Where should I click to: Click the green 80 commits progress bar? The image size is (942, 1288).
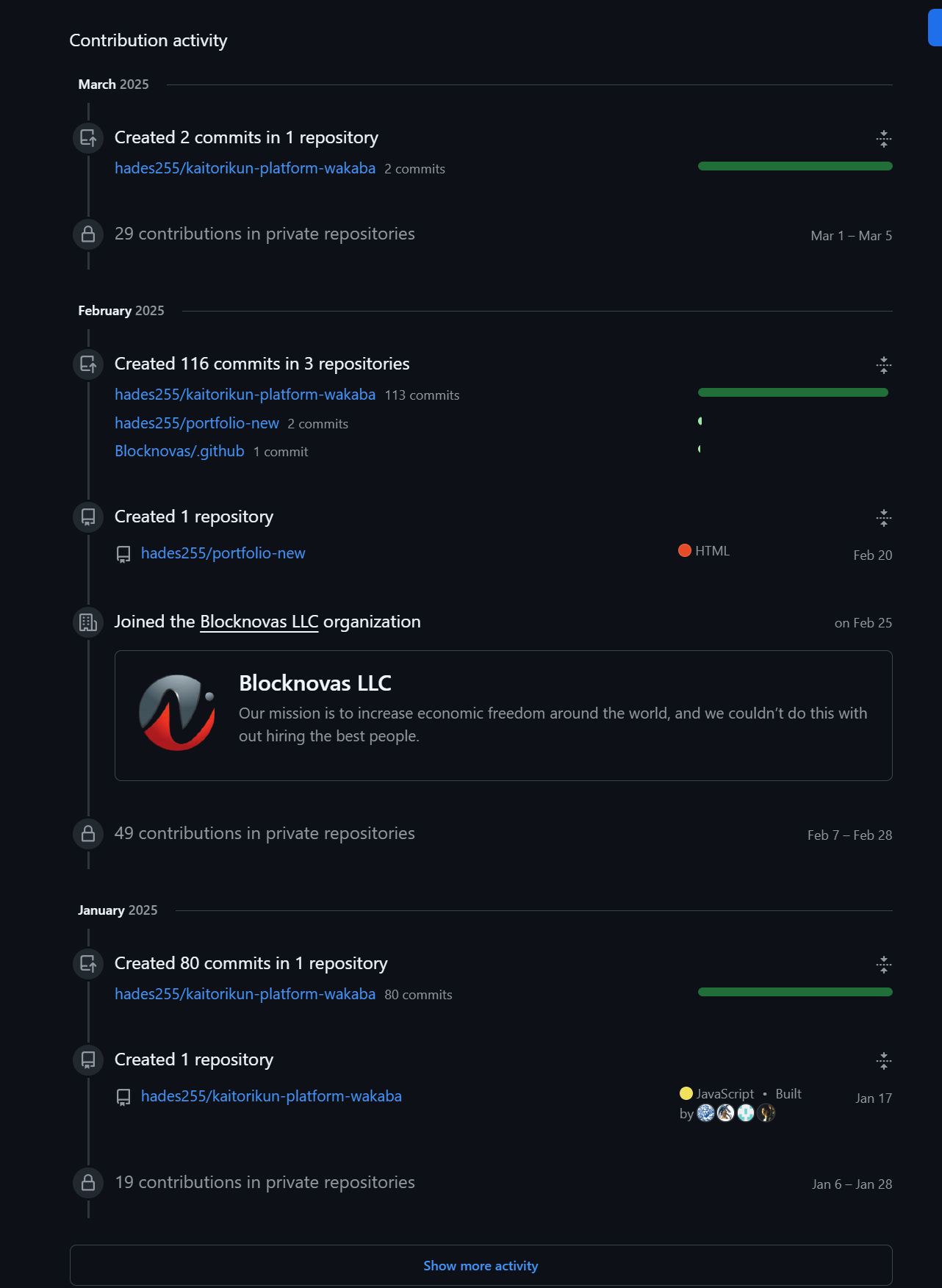click(x=795, y=992)
